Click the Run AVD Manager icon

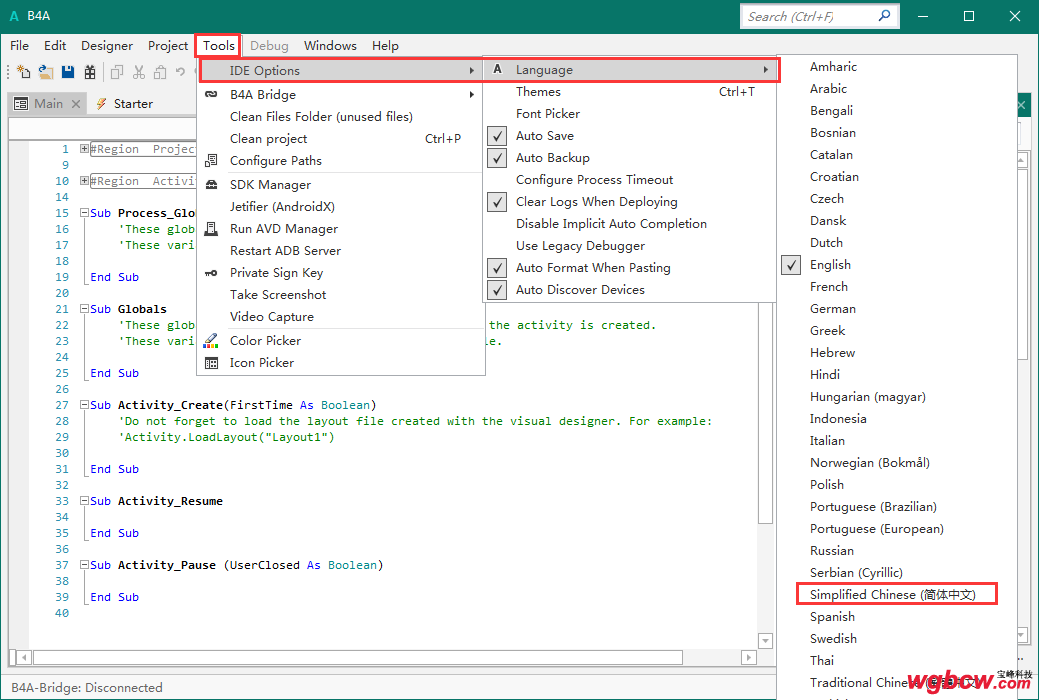pos(211,229)
